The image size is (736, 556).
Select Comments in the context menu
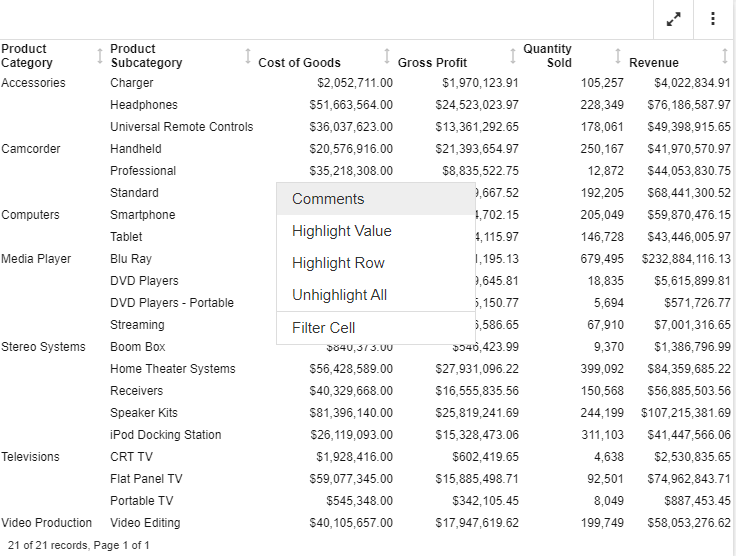(328, 199)
